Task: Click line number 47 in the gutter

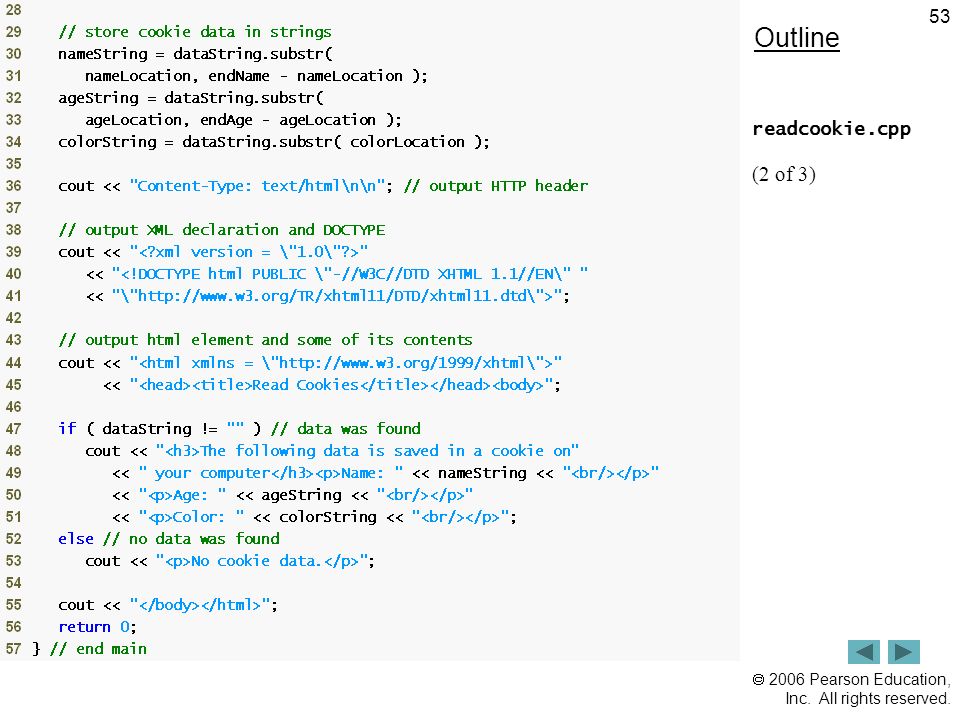Action: coord(13,429)
